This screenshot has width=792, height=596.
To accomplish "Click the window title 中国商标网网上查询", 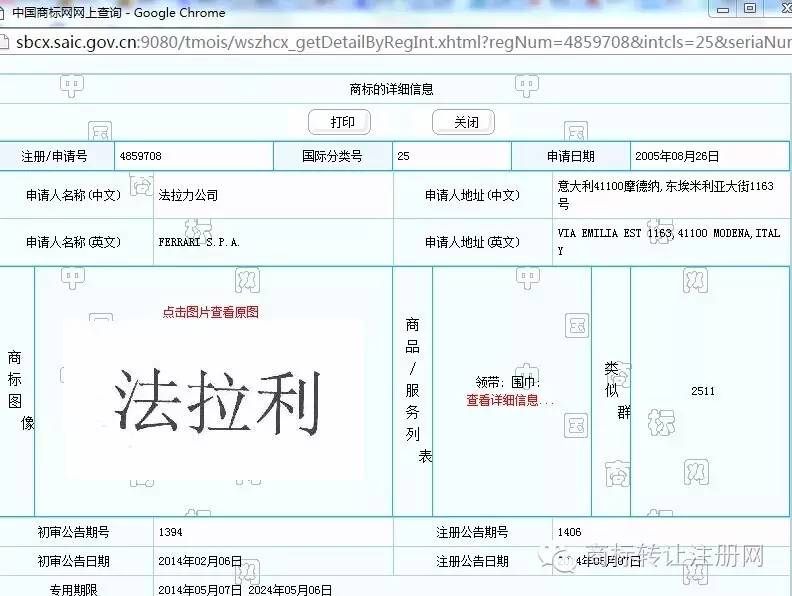I will pyautogui.click(x=67, y=12).
